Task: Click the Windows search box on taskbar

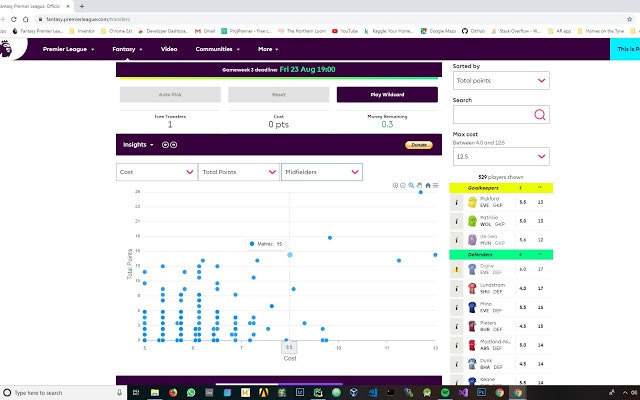Action: 63,393
